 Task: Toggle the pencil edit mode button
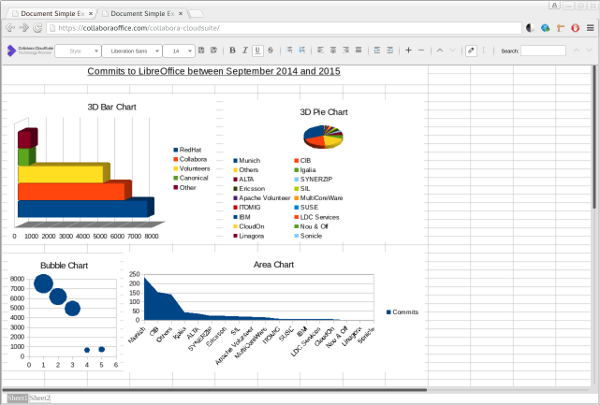tap(471, 51)
